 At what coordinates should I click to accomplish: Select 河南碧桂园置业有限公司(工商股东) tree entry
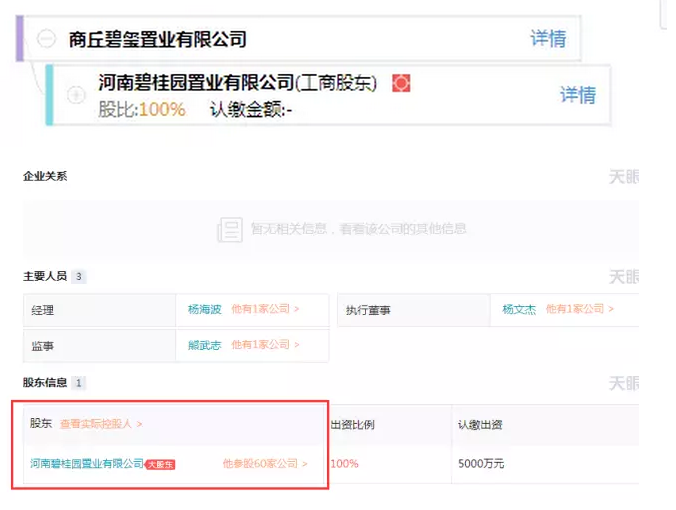pos(238,82)
